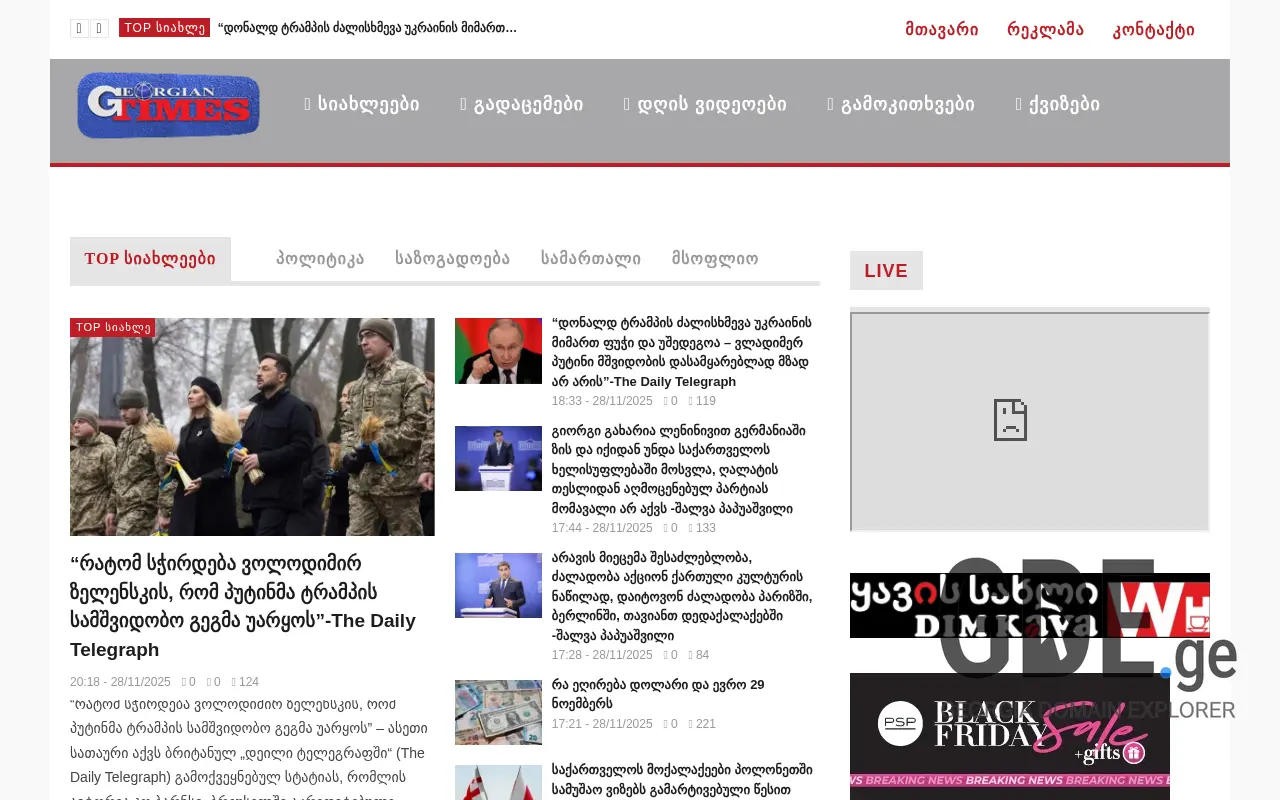Open the Putin article thumbnail
1280x800 pixels.
(498, 350)
